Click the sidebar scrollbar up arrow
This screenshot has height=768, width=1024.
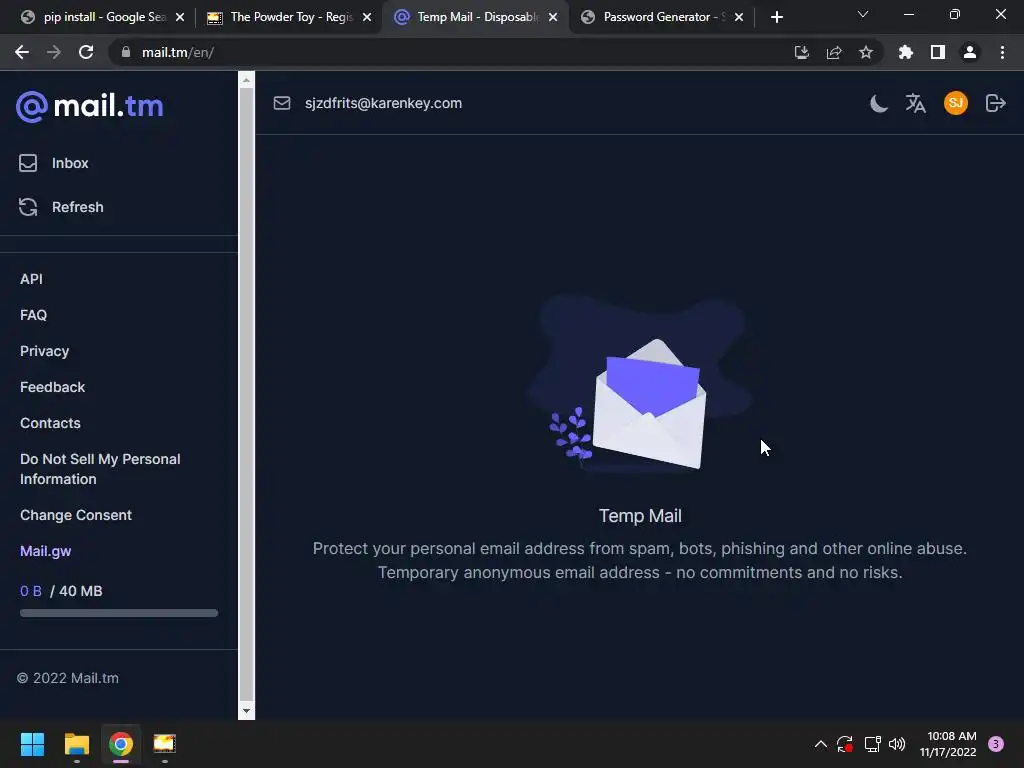click(246, 80)
